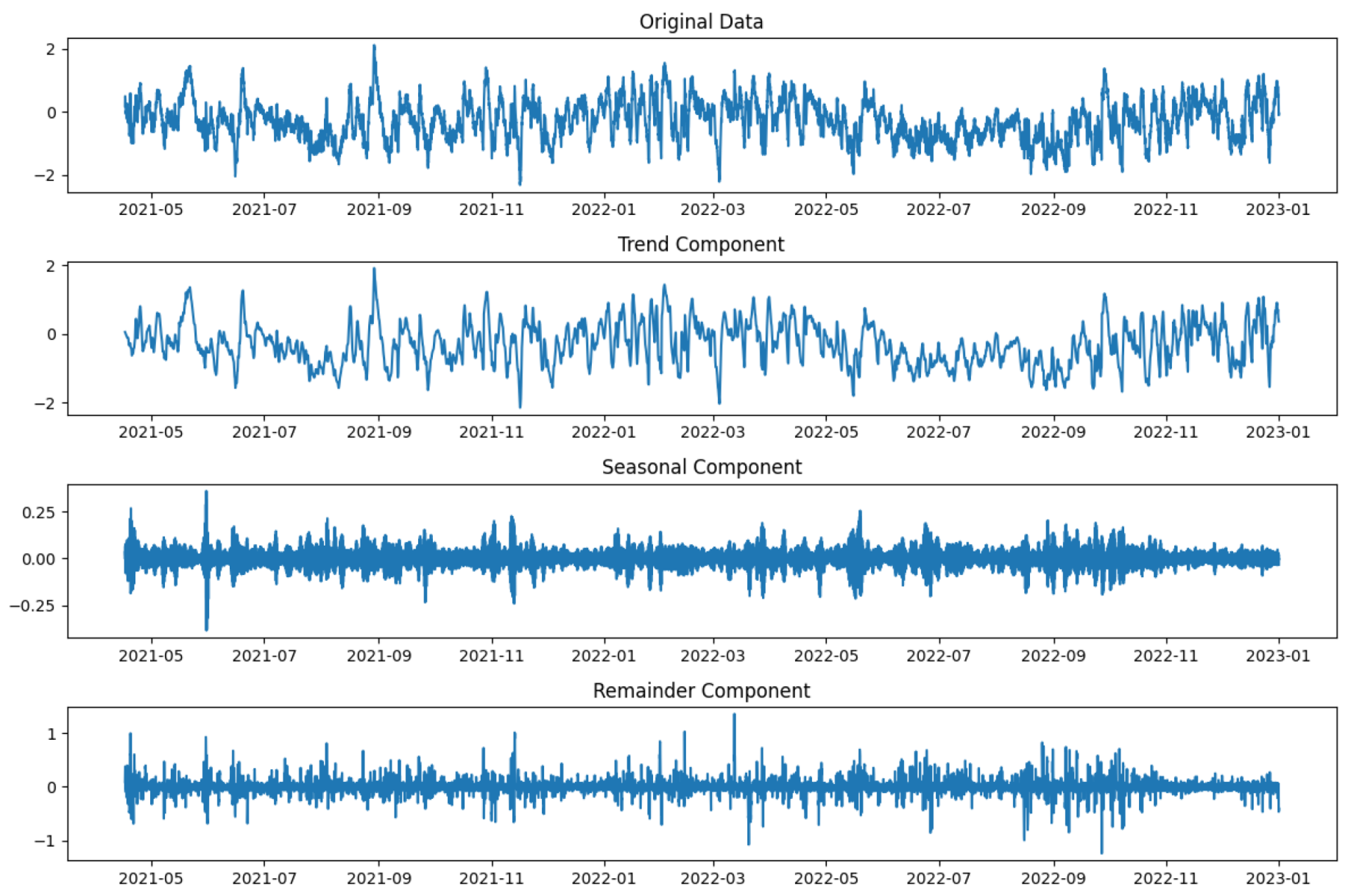Click y-axis value −2 on Original Data

point(45,175)
